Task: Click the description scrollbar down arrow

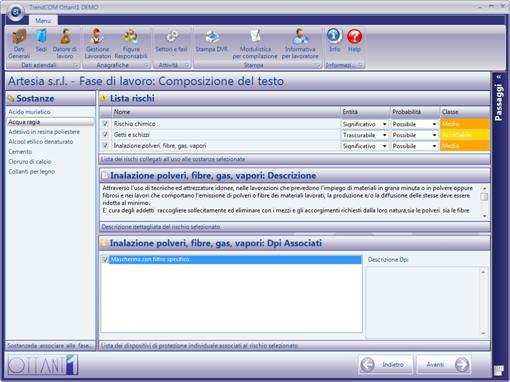Action: (x=484, y=216)
